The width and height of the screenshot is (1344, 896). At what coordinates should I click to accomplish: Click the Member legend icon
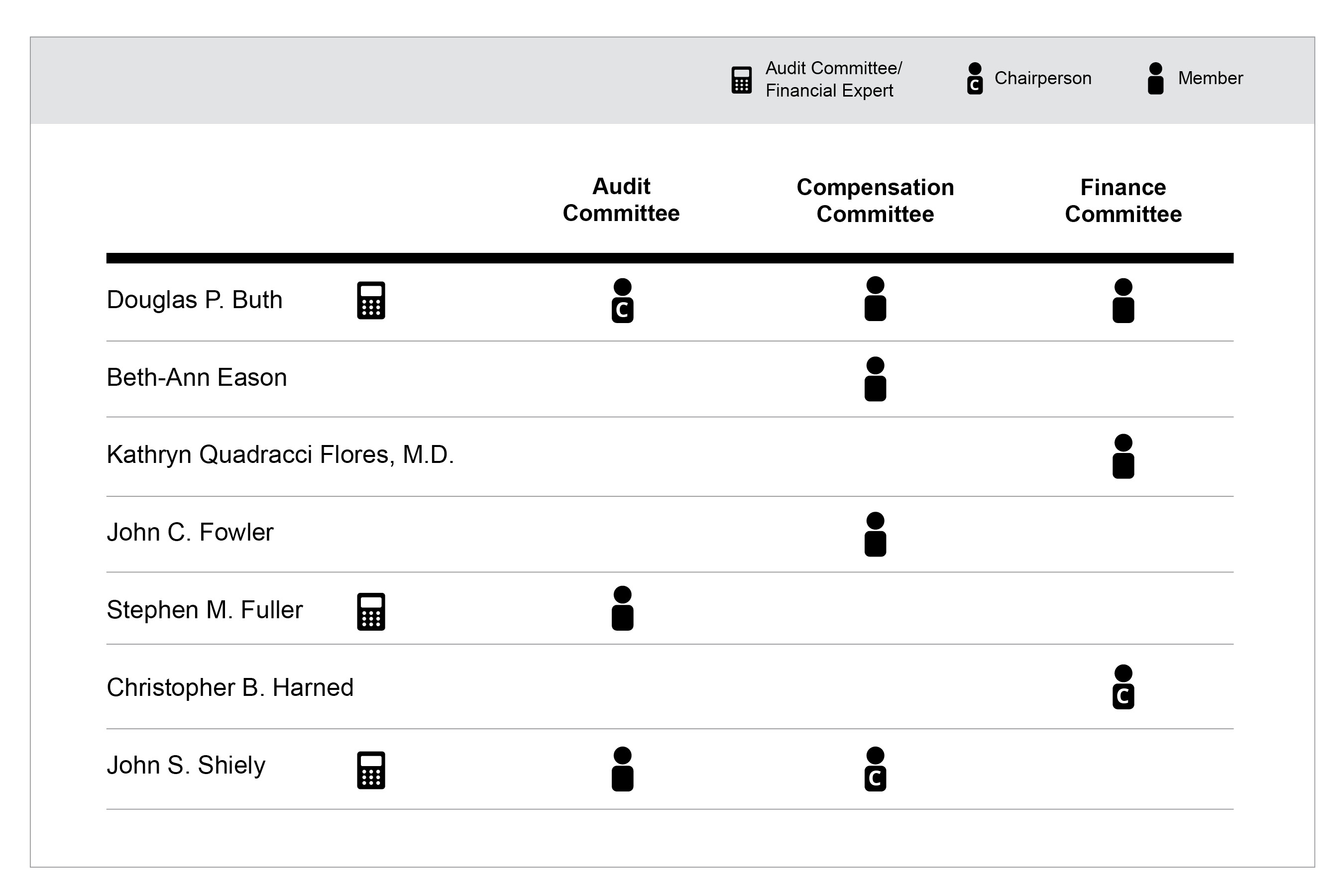(x=1155, y=79)
